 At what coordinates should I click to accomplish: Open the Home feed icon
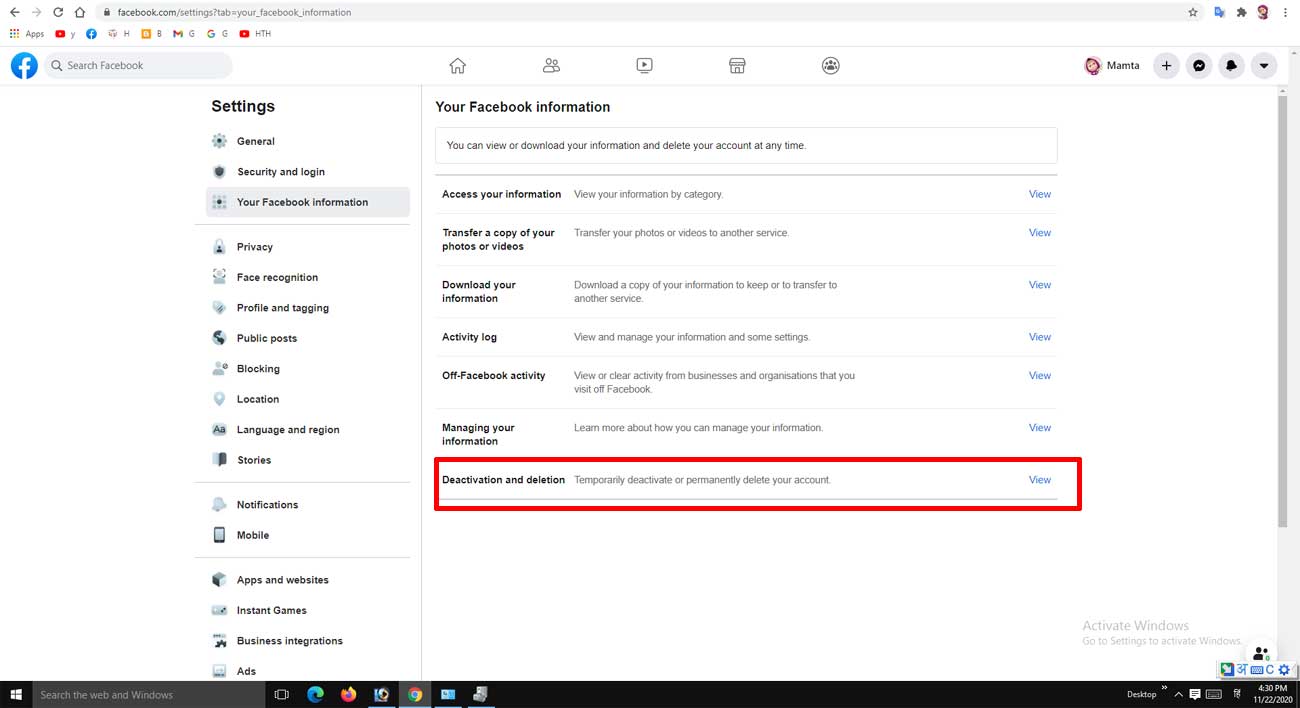pos(458,66)
